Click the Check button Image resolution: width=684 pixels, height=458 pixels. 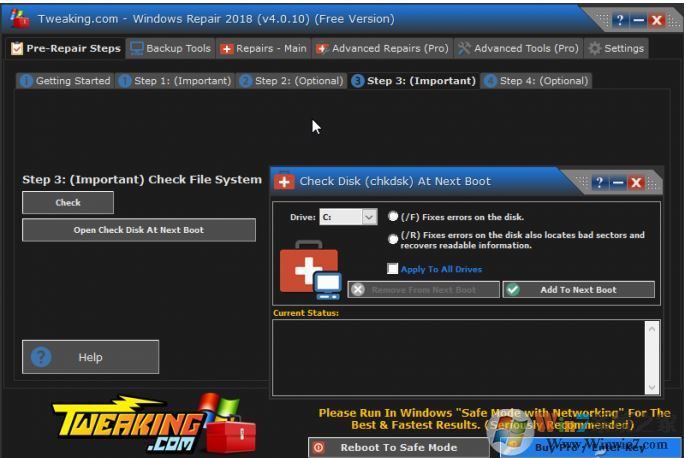(x=68, y=202)
